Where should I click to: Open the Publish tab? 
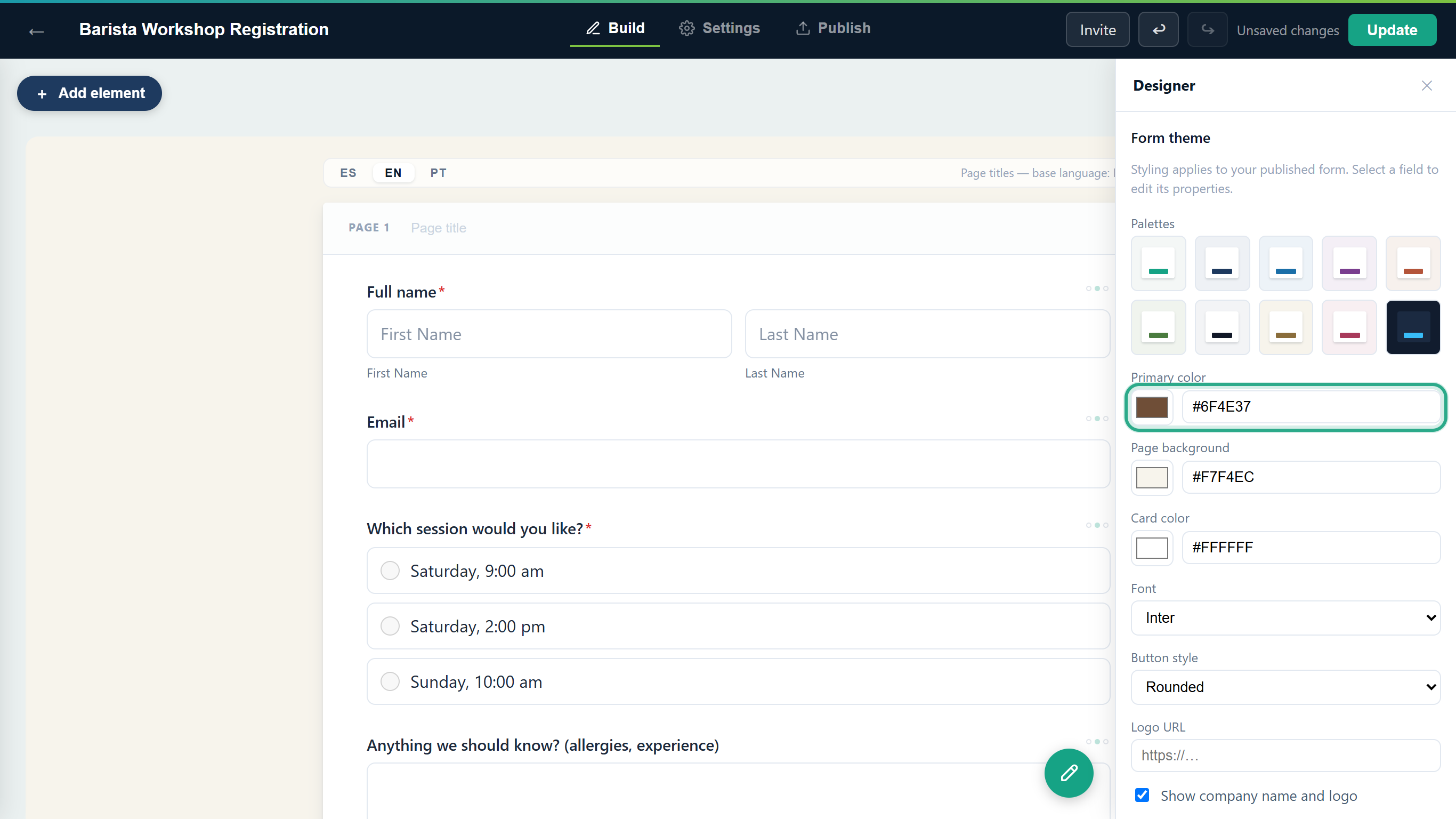[x=833, y=28]
